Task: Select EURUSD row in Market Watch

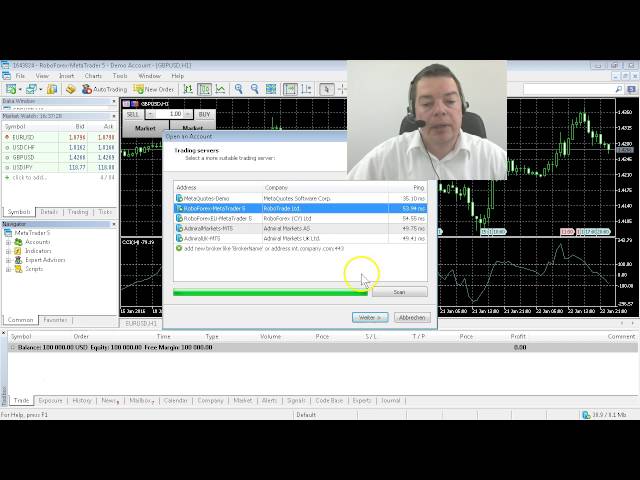Action: [60, 138]
